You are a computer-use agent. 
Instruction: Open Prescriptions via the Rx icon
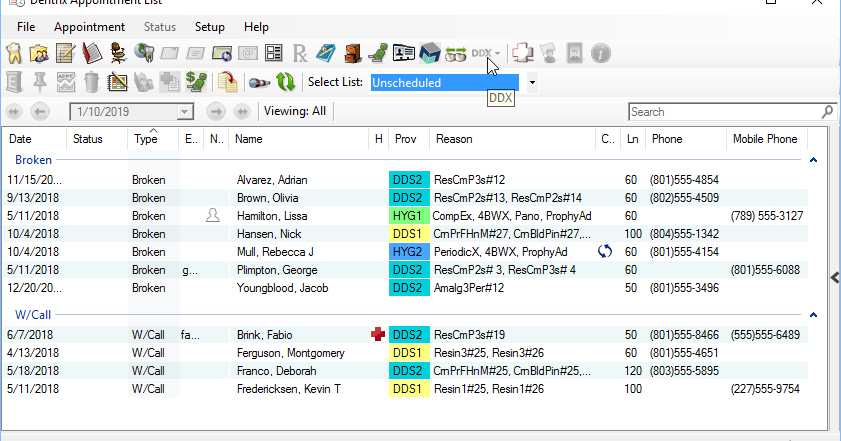(x=300, y=53)
